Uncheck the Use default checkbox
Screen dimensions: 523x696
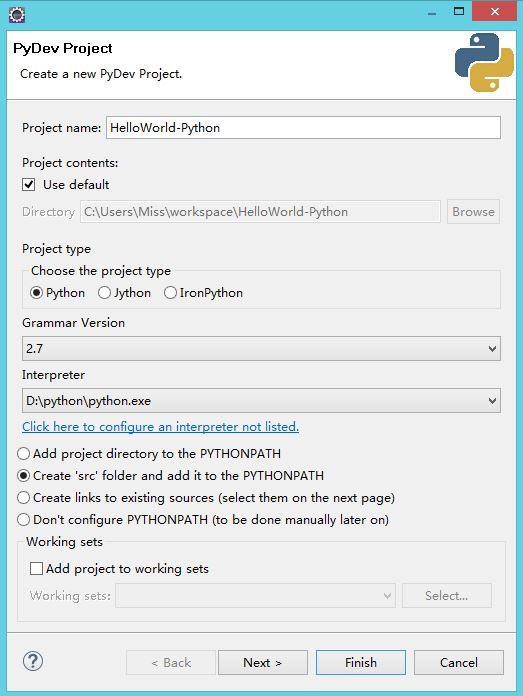click(29, 185)
